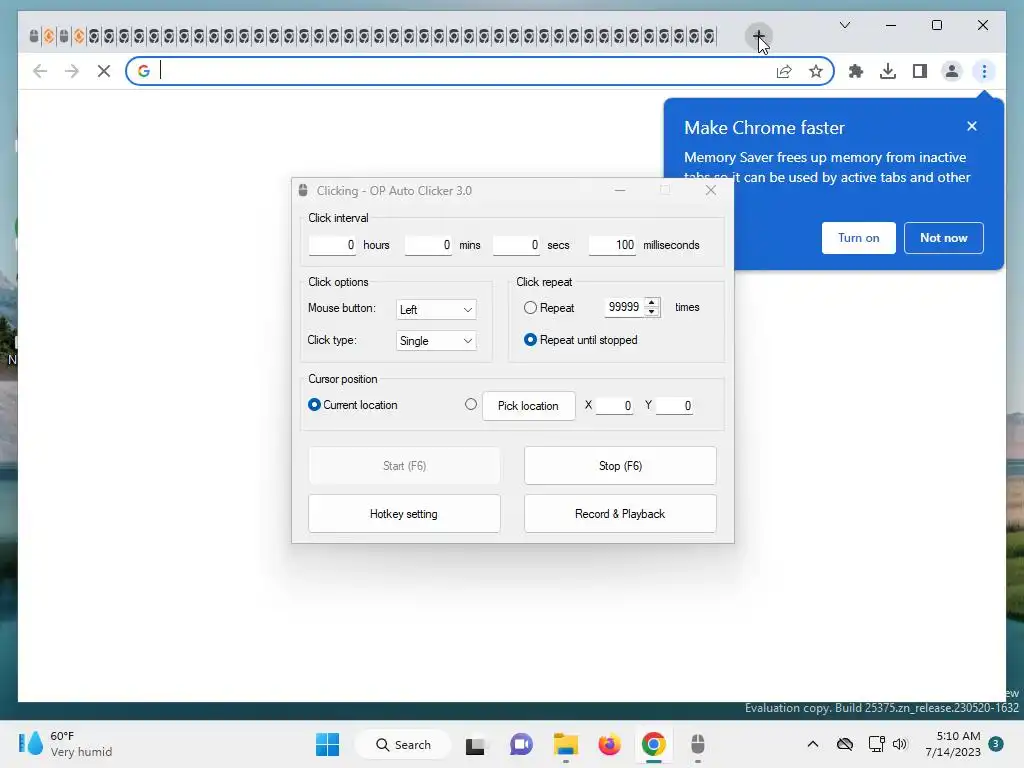Open notification badge showing 3

[996, 744]
